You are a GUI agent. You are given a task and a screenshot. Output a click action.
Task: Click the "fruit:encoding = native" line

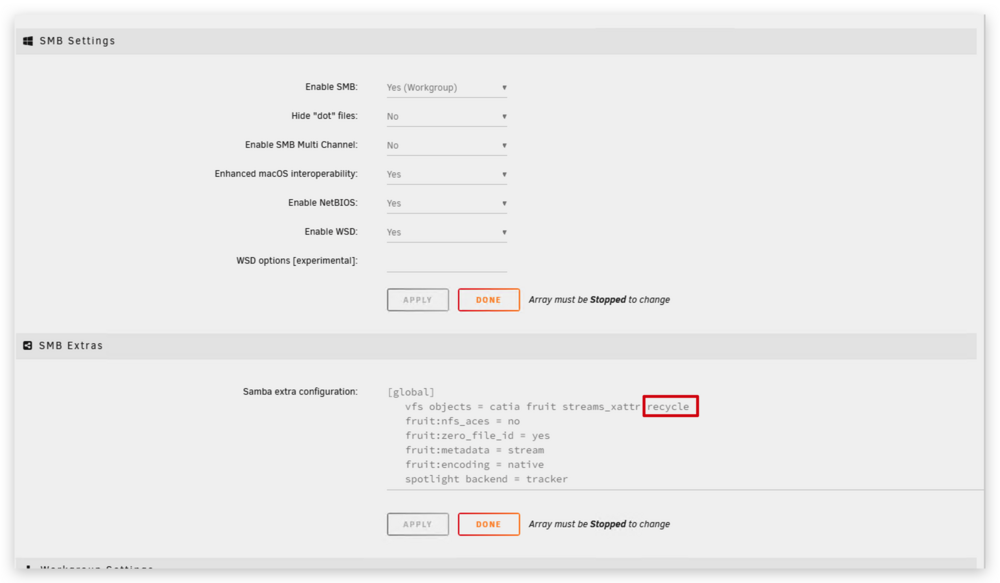pos(474,464)
